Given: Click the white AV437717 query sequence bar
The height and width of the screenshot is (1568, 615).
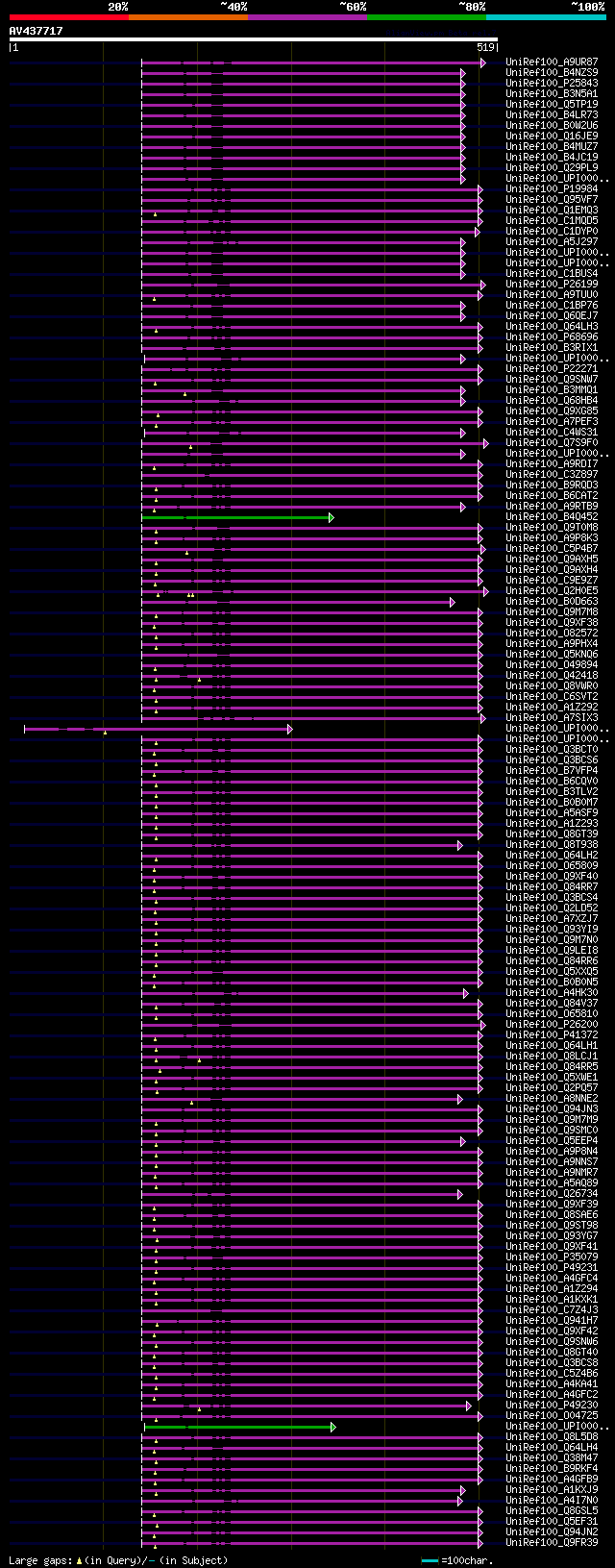Looking at the screenshot, I should pos(253,39).
